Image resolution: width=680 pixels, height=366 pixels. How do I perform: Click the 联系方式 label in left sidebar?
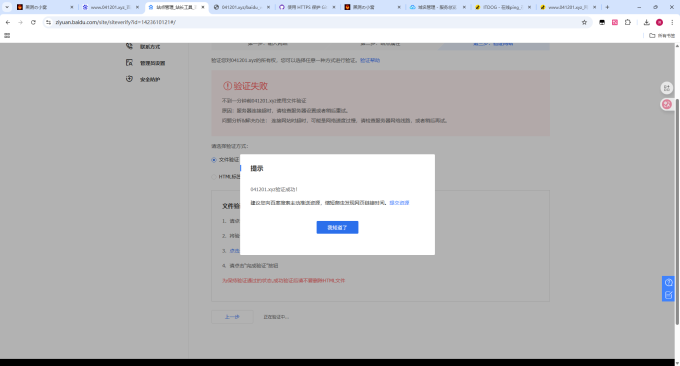(x=150, y=46)
